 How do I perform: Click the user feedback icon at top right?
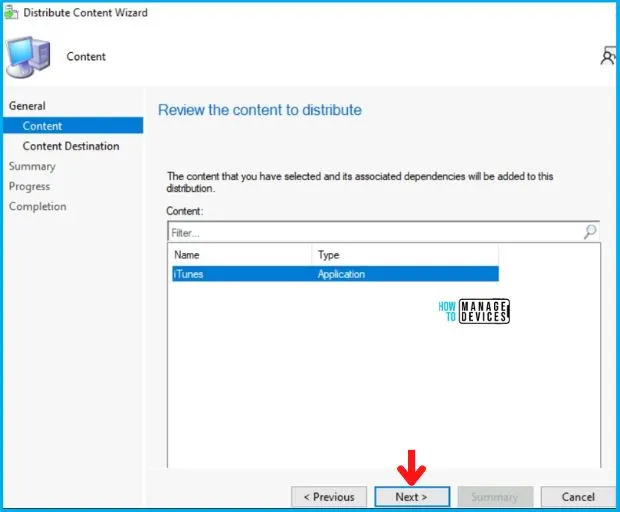coord(608,57)
